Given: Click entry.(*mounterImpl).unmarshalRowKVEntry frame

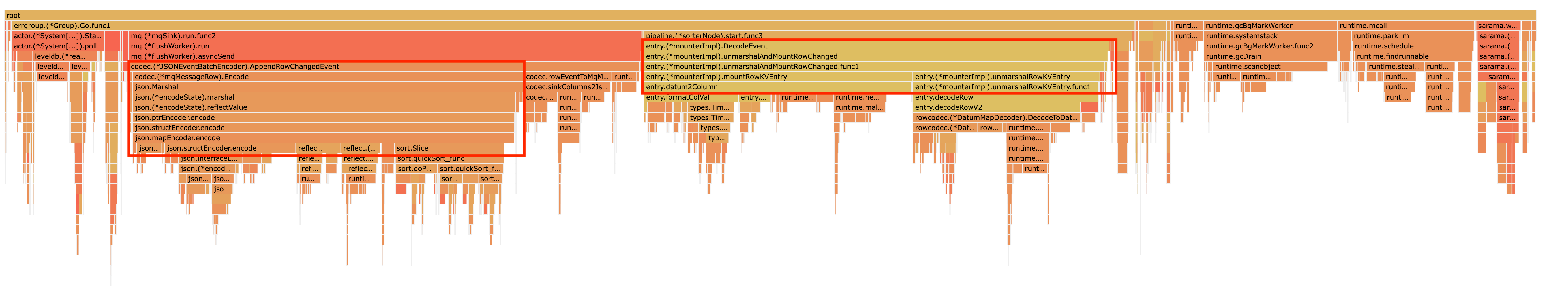Looking at the screenshot, I should tap(998, 77).
